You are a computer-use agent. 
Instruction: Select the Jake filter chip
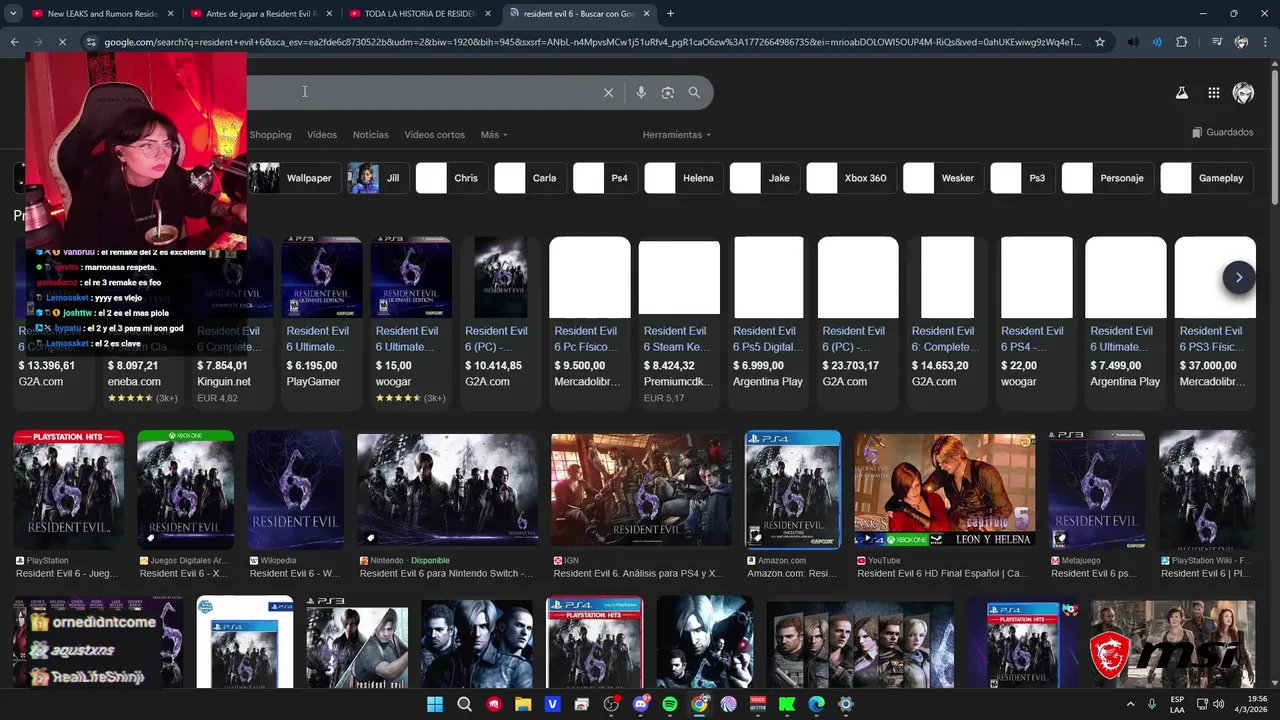point(765,178)
